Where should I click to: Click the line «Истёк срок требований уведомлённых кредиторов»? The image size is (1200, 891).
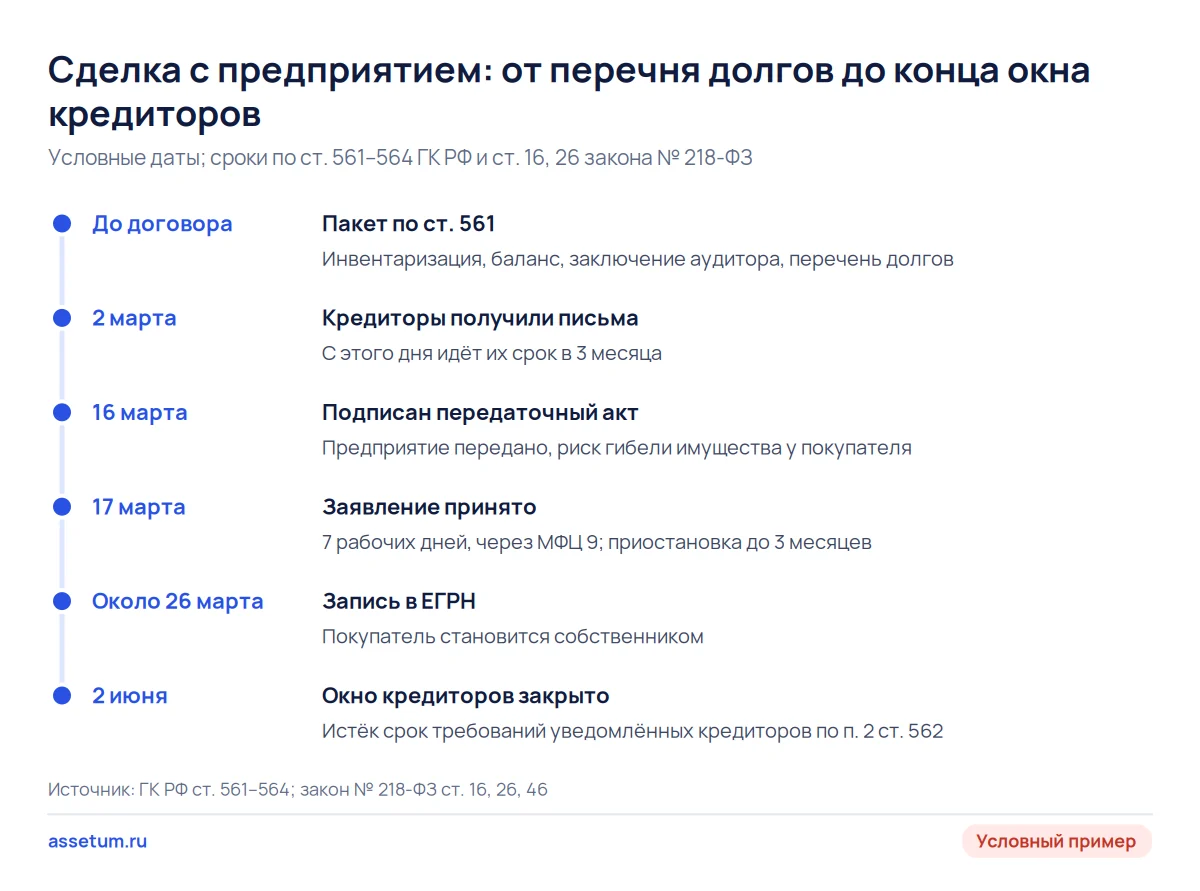point(633,731)
